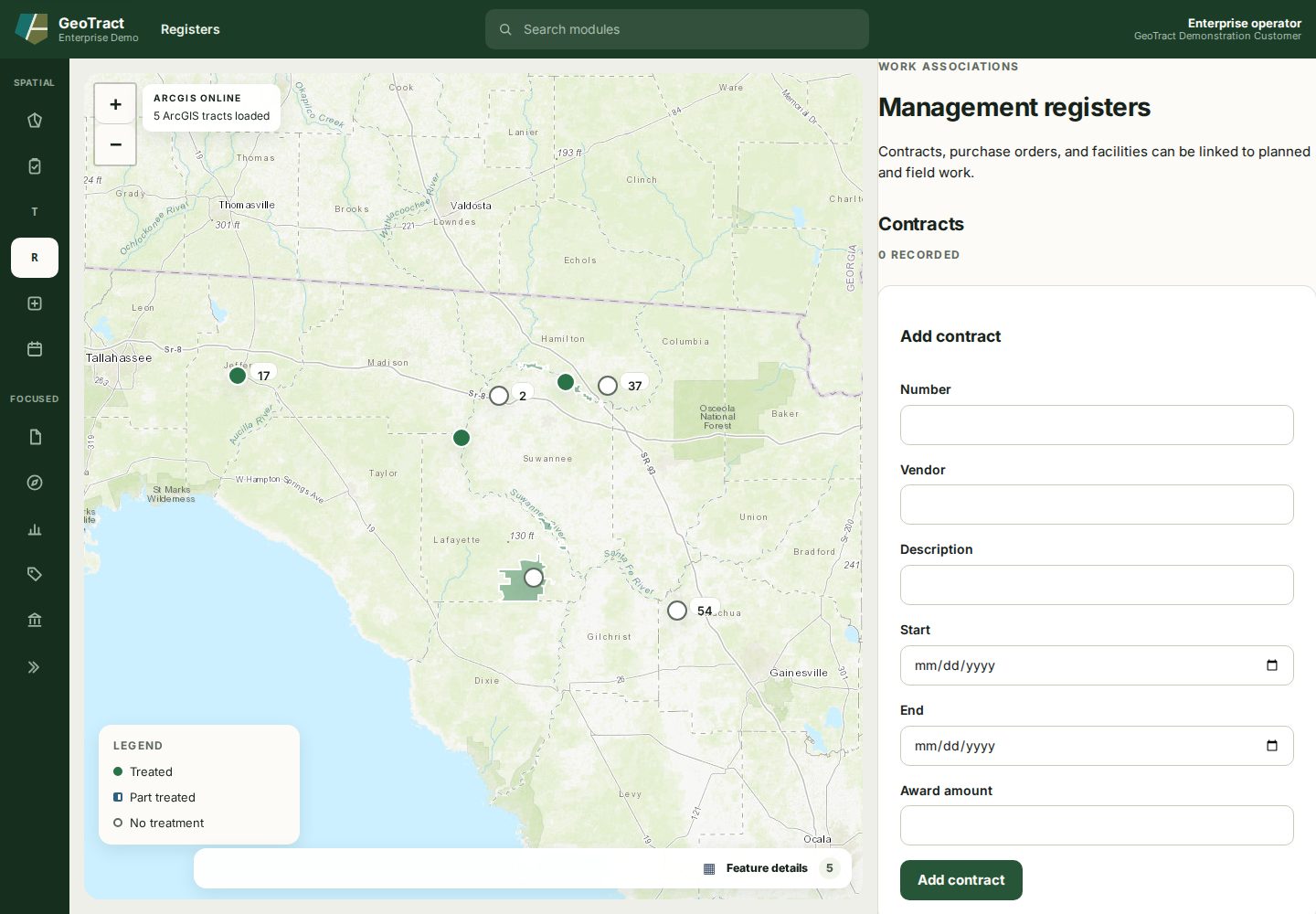
Task: Open the Registers menu item
Action: point(190,29)
